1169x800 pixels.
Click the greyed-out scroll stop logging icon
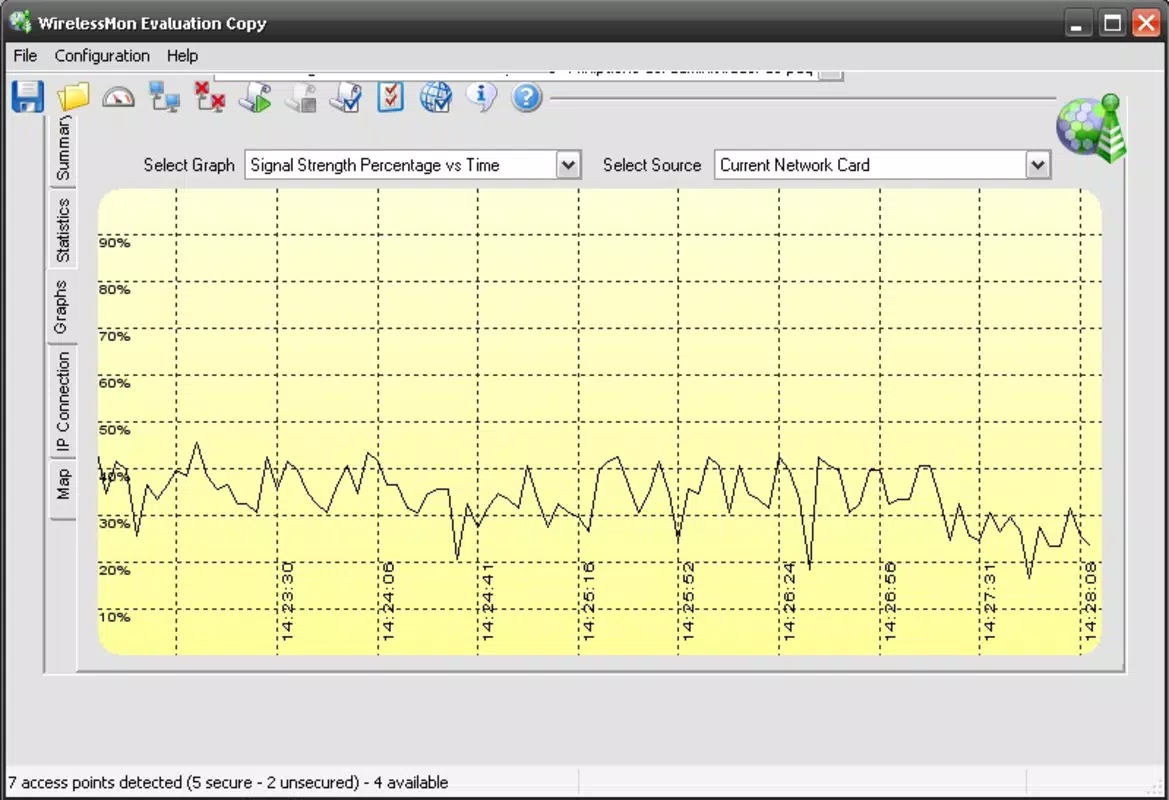300,97
